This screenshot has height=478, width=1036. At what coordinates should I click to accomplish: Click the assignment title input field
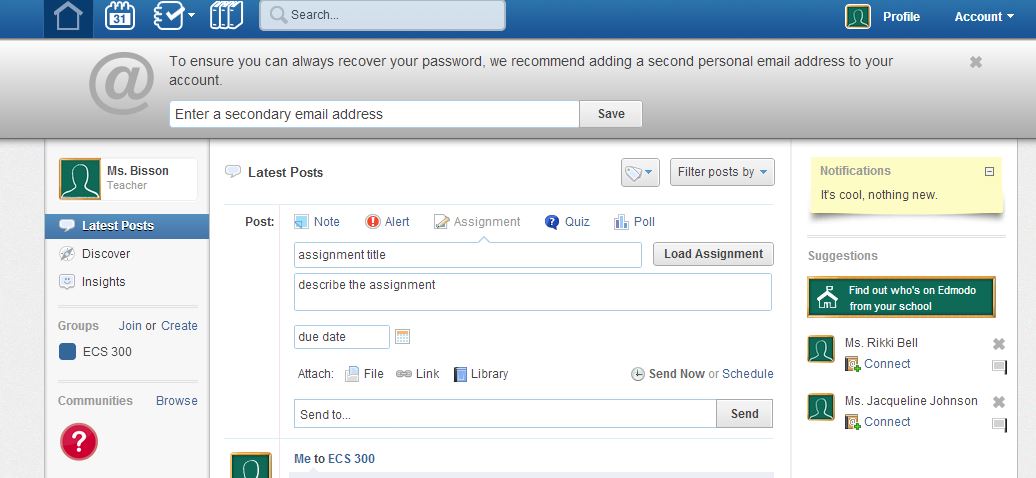467,255
